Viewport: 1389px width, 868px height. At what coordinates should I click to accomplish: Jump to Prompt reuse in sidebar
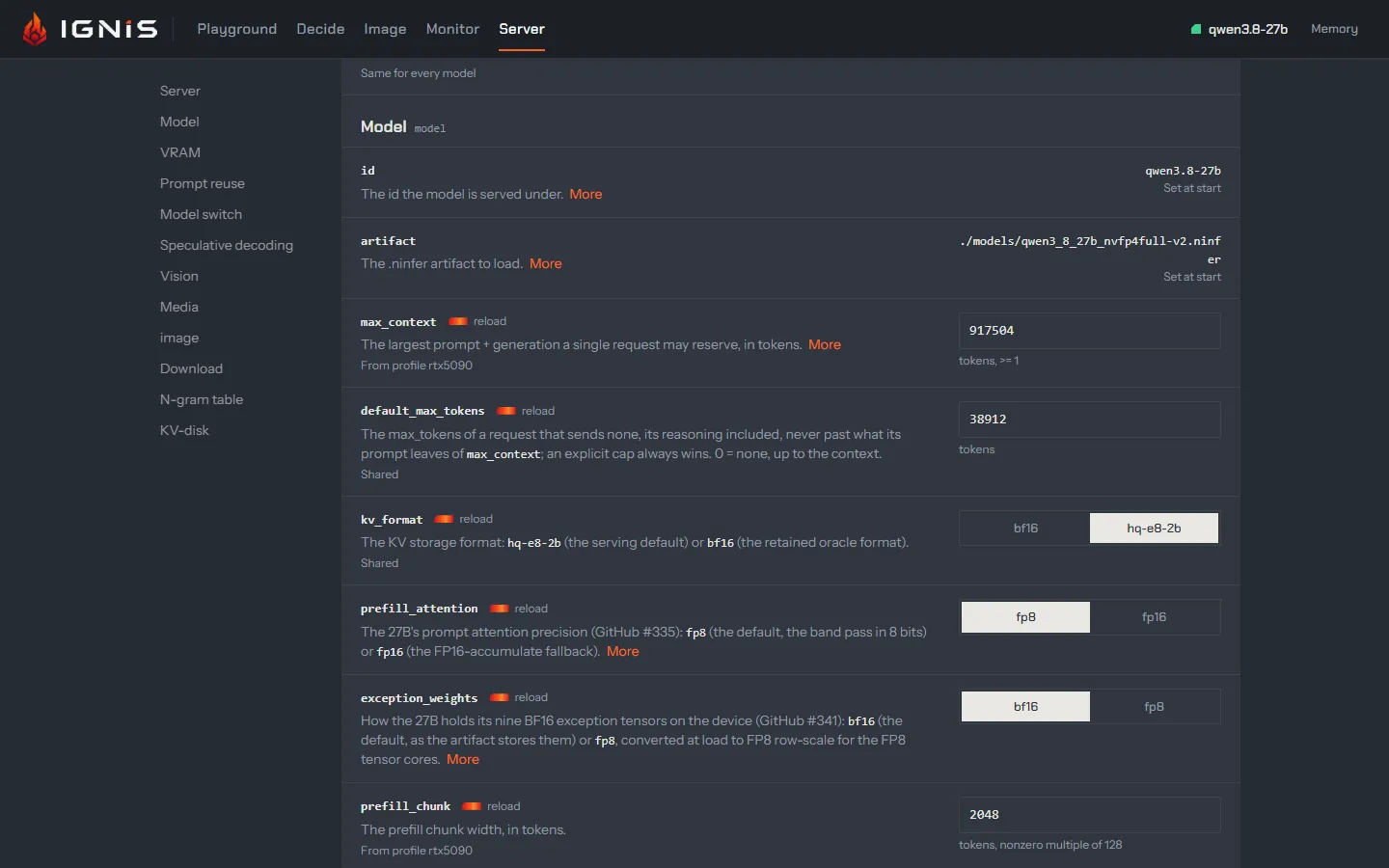203,183
